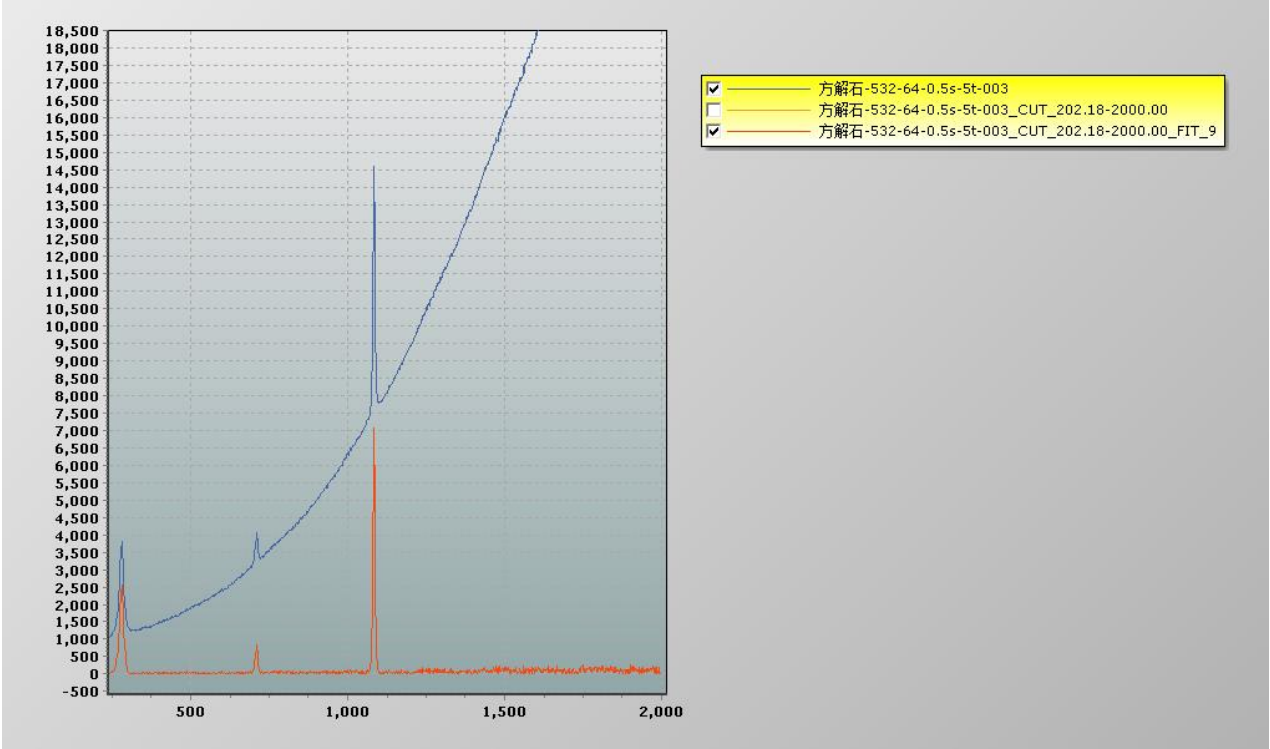Click the 1,000 label on the x-axis

[x=347, y=711]
